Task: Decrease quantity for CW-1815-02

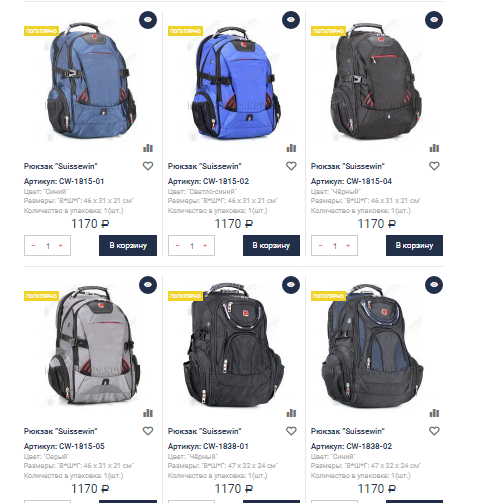Action: click(x=178, y=246)
